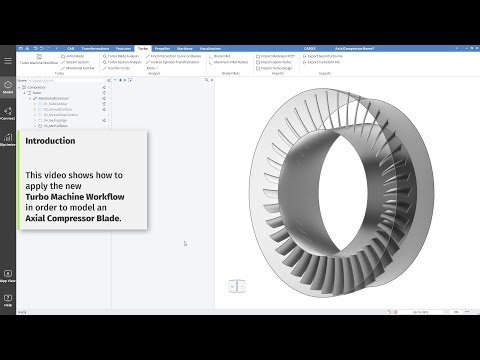Image resolution: width=480 pixels, height=360 pixels.
Task: Switch to the Propeller ribbon tab
Action: 162,49
